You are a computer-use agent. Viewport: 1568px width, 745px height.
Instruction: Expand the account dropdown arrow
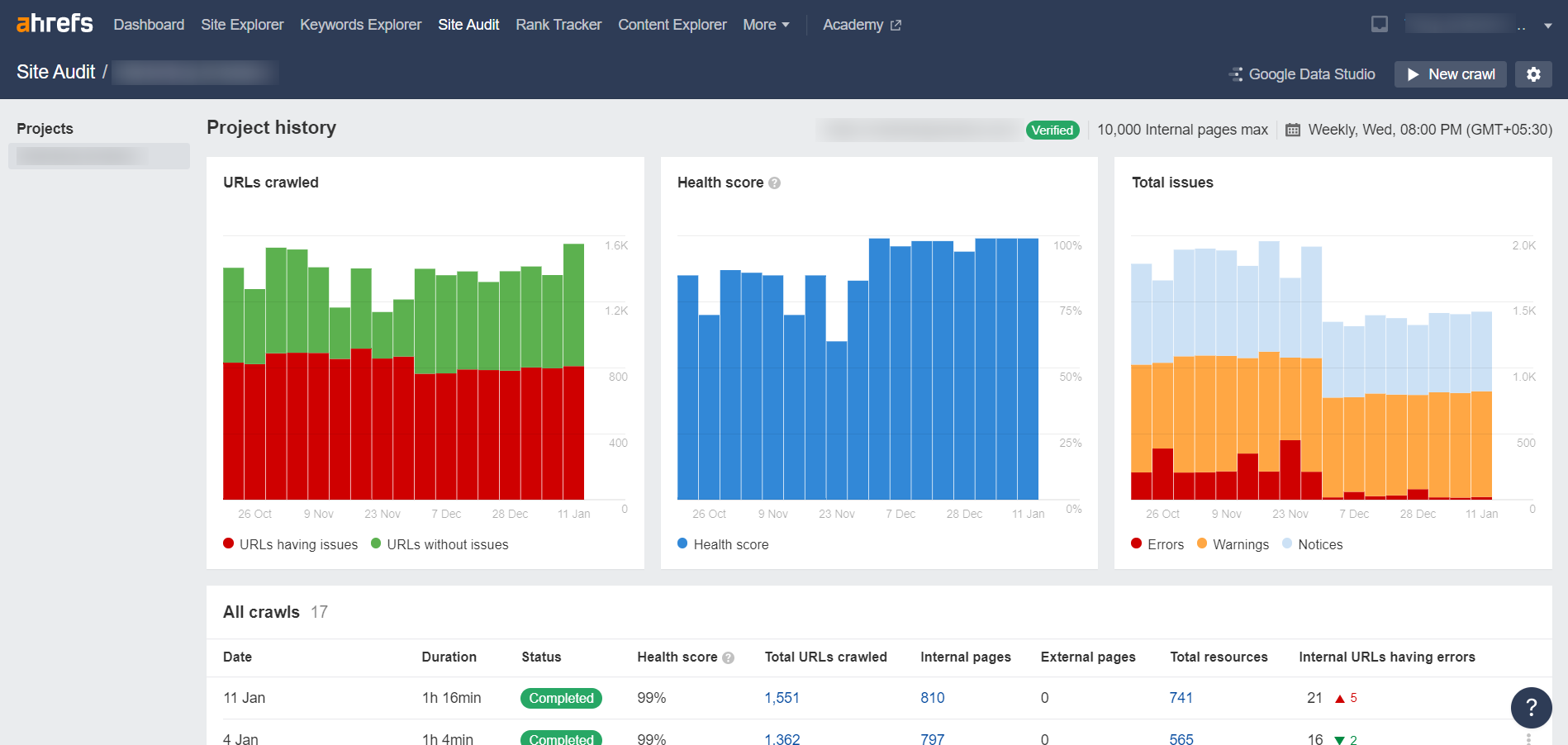tap(1550, 24)
